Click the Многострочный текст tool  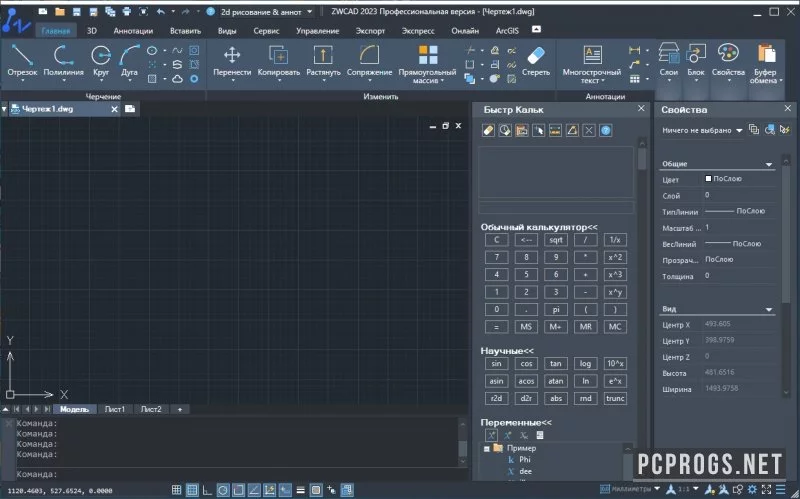(x=592, y=64)
